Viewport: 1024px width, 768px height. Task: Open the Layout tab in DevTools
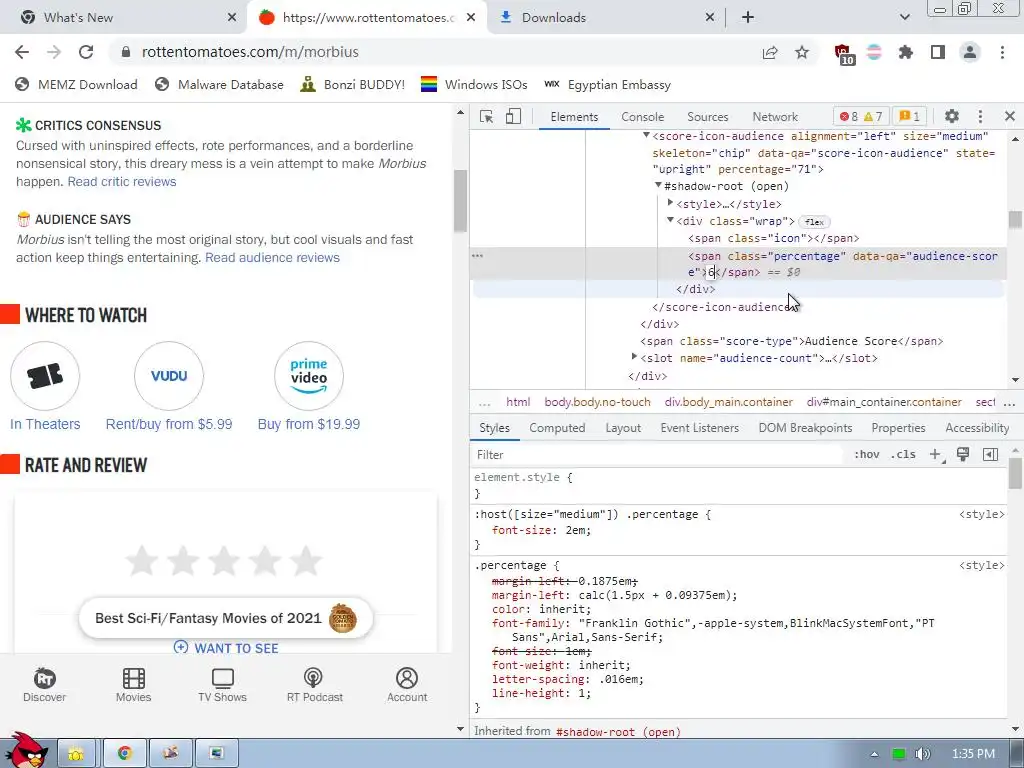[x=622, y=428]
